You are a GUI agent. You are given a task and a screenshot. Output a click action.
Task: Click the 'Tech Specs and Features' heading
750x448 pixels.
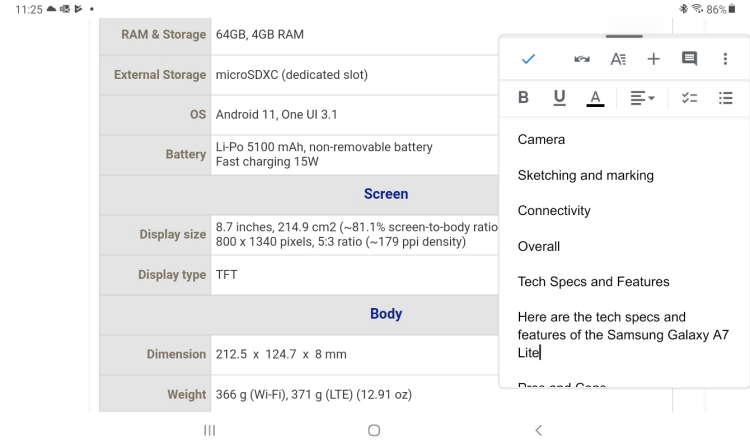tap(593, 282)
